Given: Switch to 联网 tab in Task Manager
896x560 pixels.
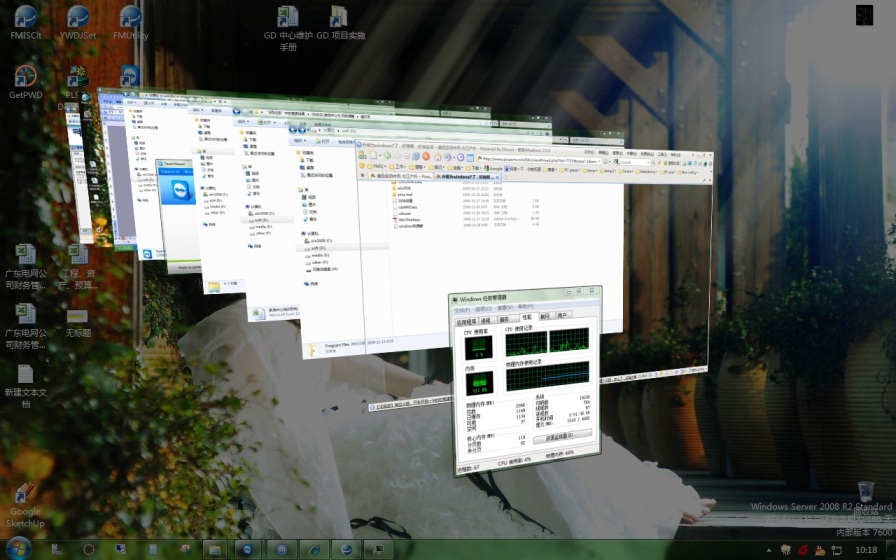Looking at the screenshot, I should click(x=547, y=317).
